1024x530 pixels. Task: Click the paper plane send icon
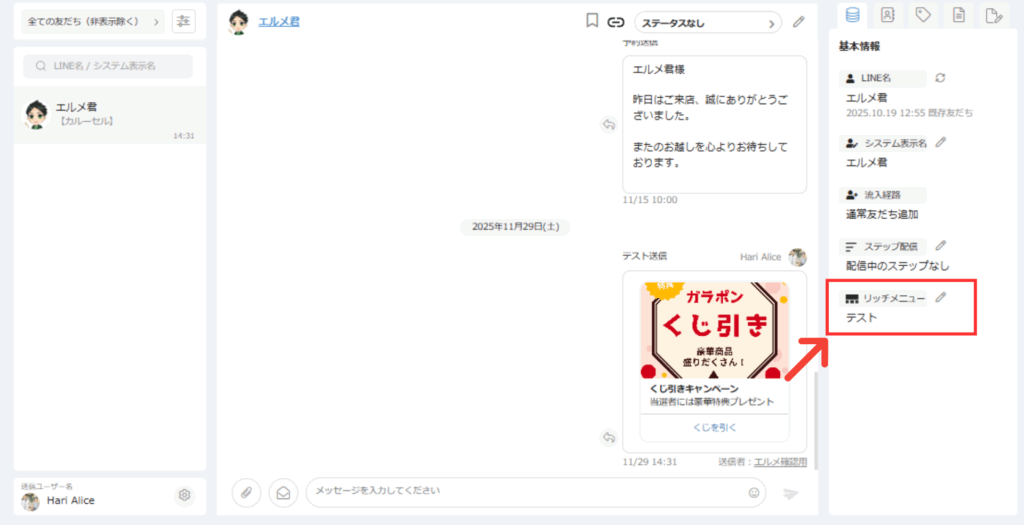pyautogui.click(x=791, y=493)
